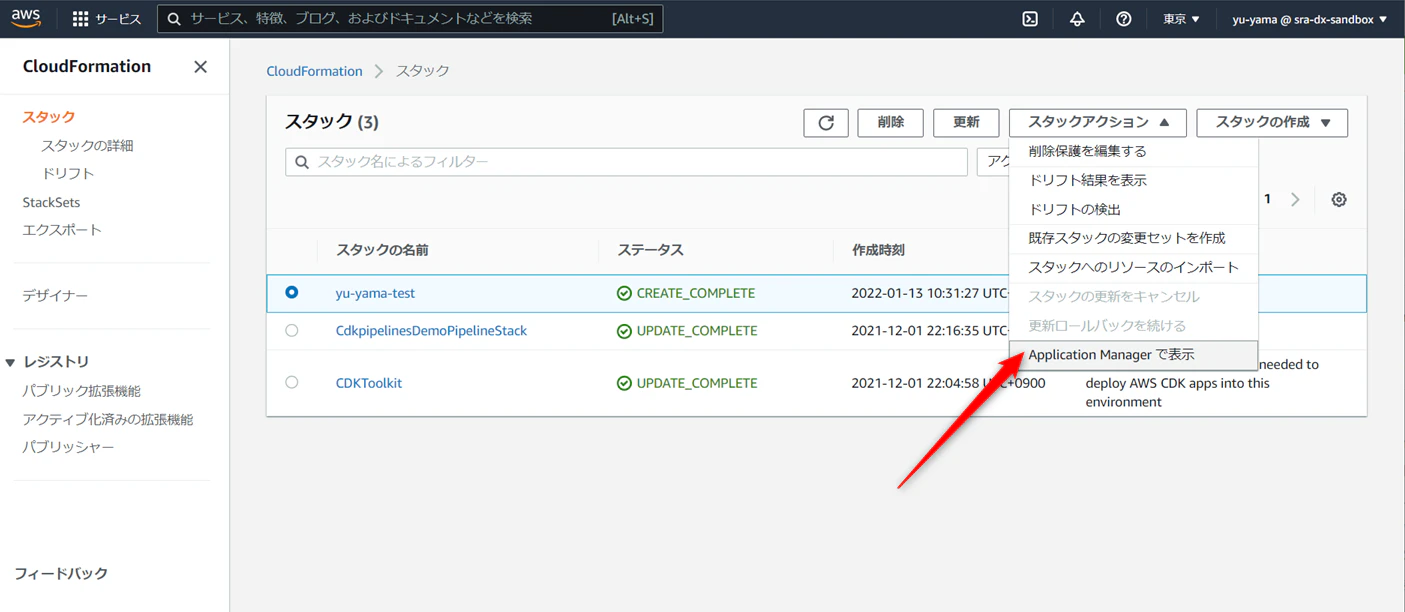Click the stack name filter field
Viewport: 1405px width, 612px height.
pyautogui.click(x=627, y=162)
